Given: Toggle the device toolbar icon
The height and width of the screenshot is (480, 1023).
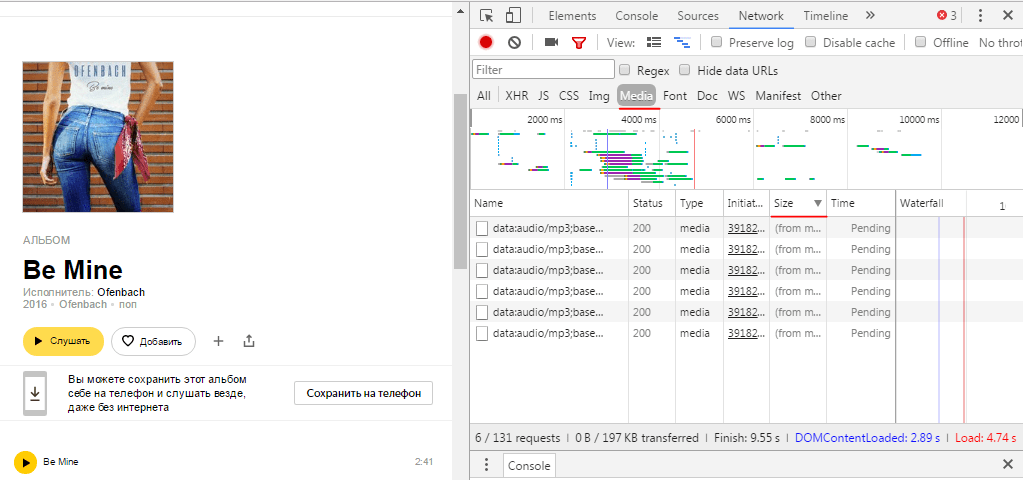Looking at the screenshot, I should point(513,16).
